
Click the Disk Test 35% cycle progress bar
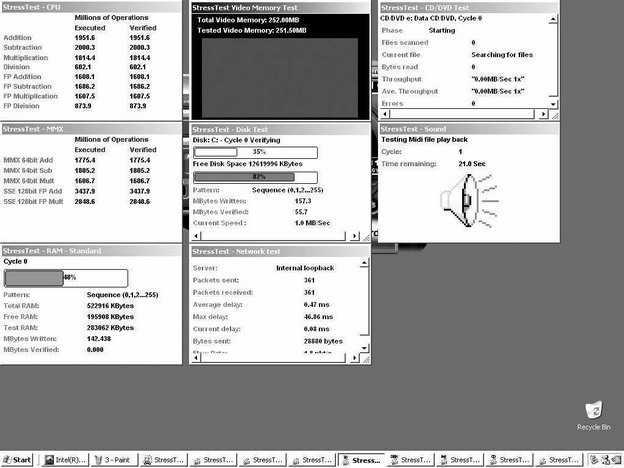coord(255,152)
